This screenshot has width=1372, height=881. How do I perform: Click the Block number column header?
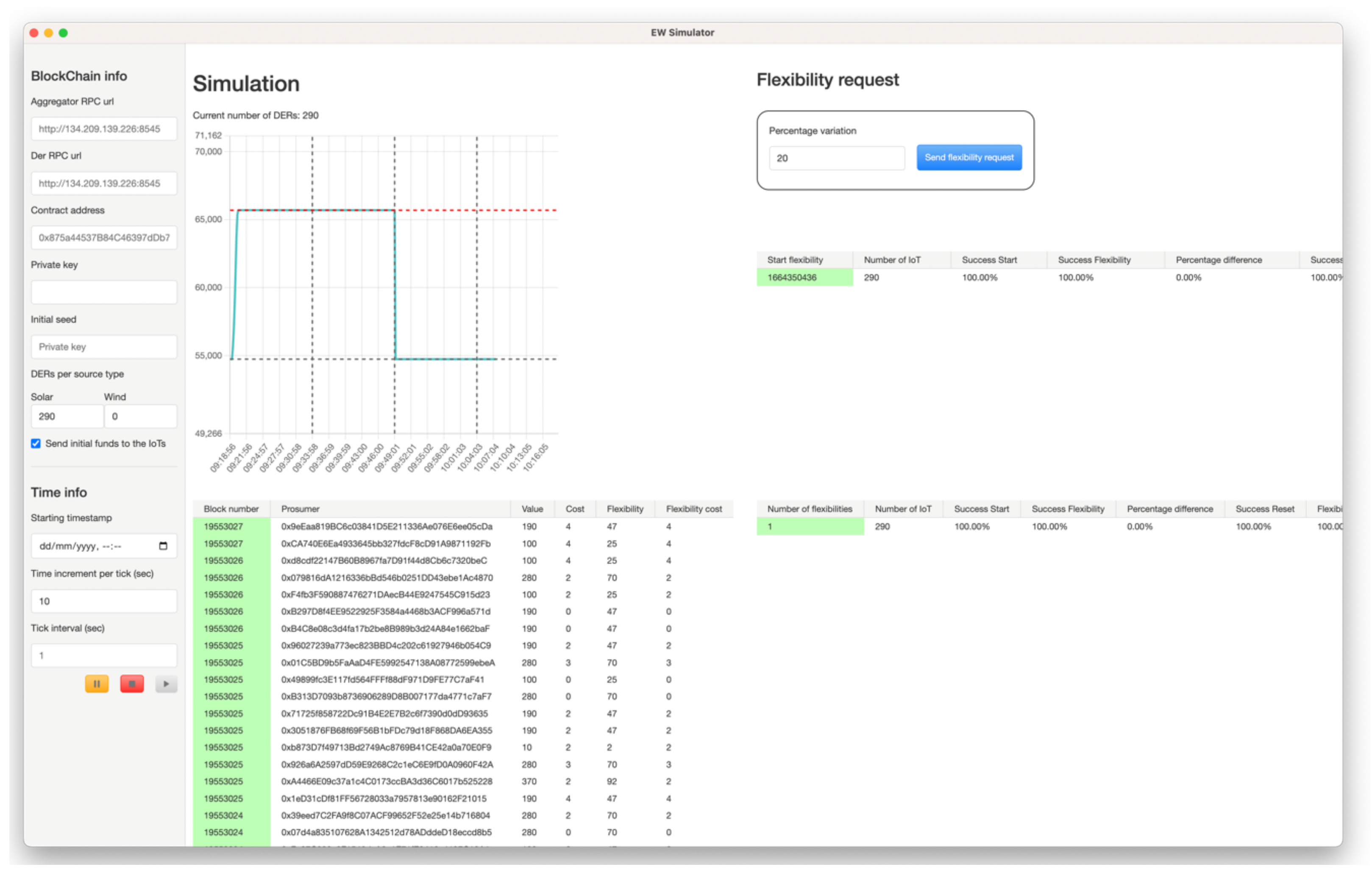[231, 509]
